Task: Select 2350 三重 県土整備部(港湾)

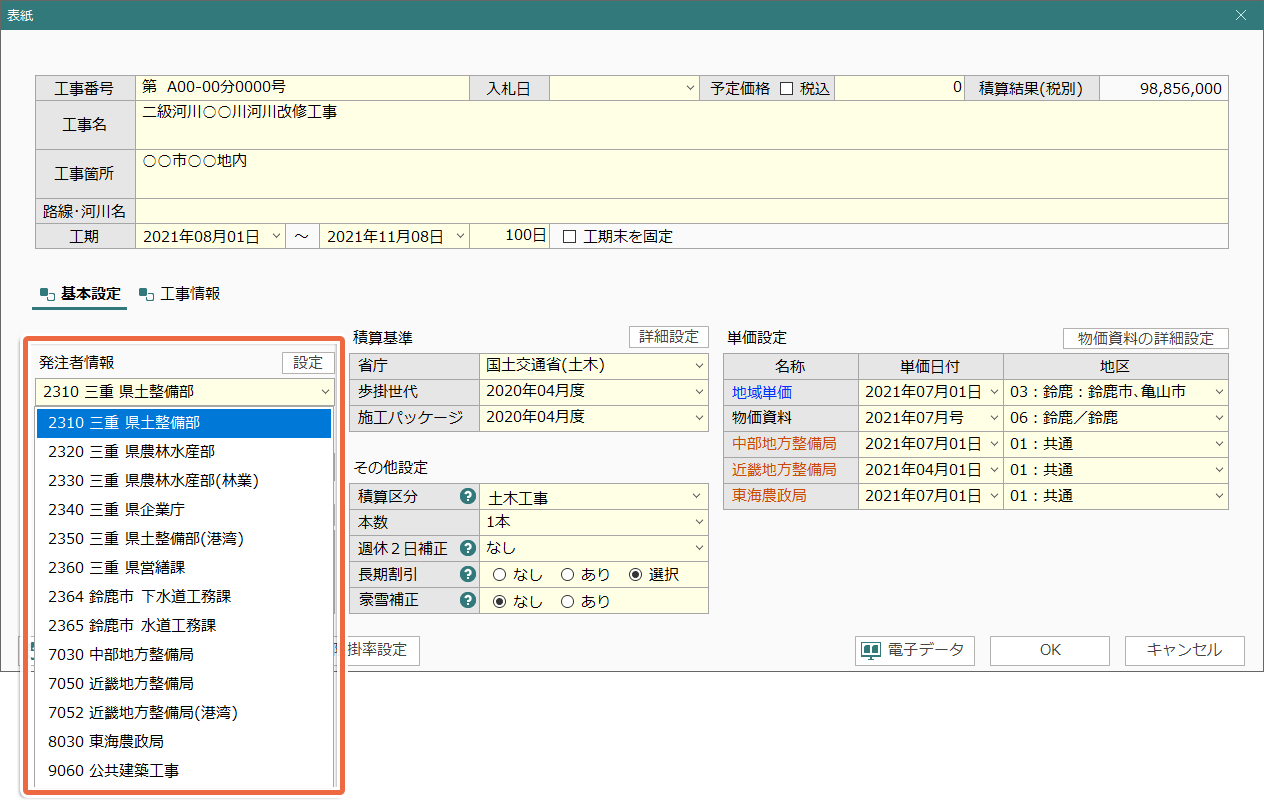Action: [x=184, y=539]
